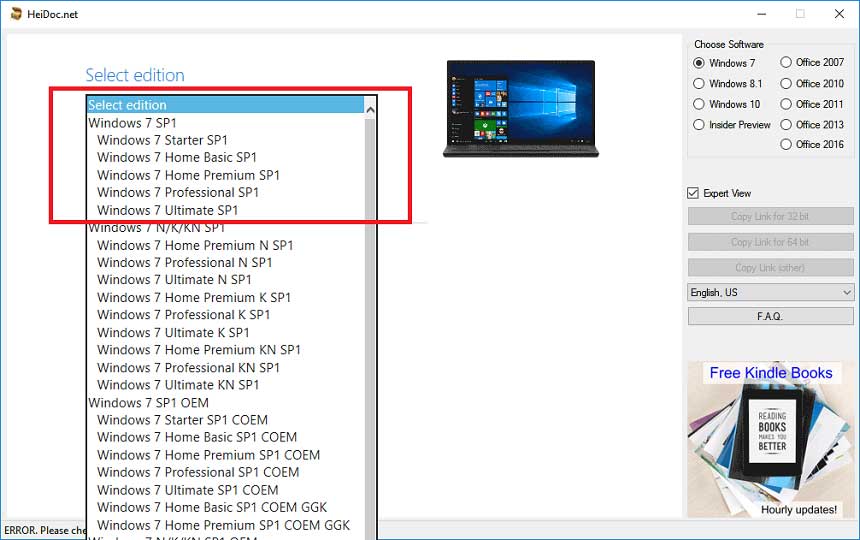Viewport: 860px width, 540px height.
Task: Choose the Office 2016 radio button
Action: [786, 144]
